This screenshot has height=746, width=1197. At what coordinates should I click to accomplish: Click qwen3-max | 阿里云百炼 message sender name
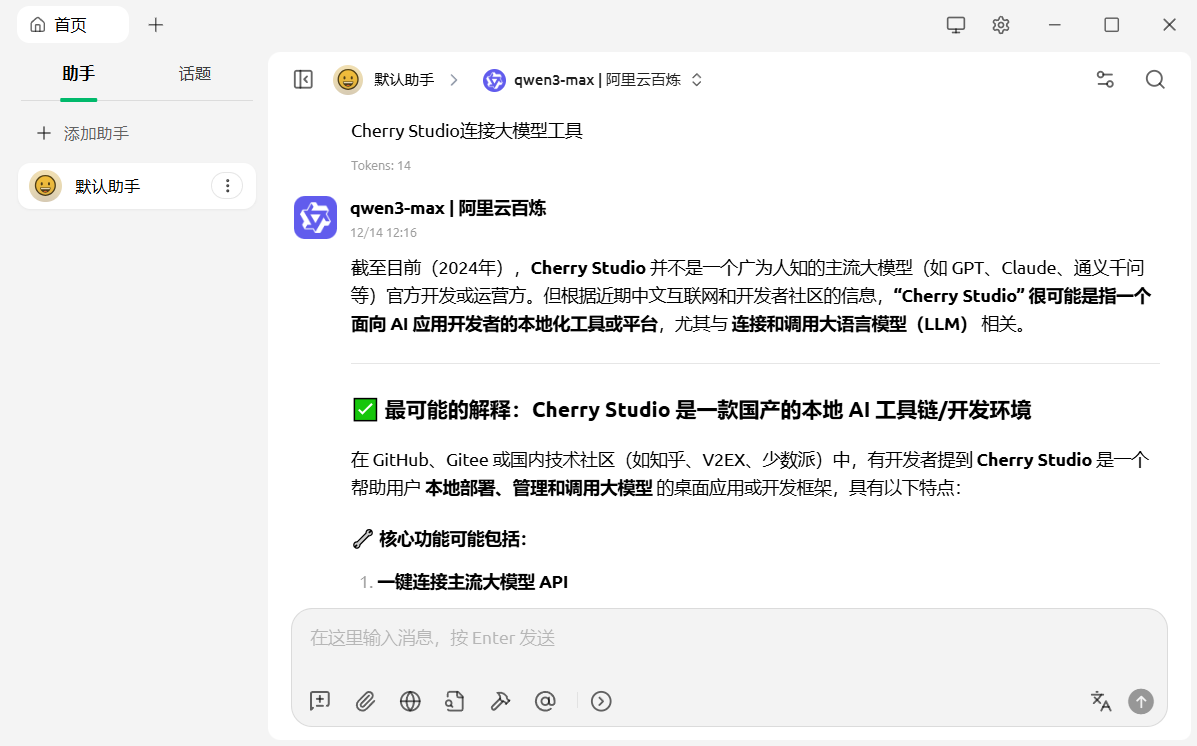click(x=448, y=208)
